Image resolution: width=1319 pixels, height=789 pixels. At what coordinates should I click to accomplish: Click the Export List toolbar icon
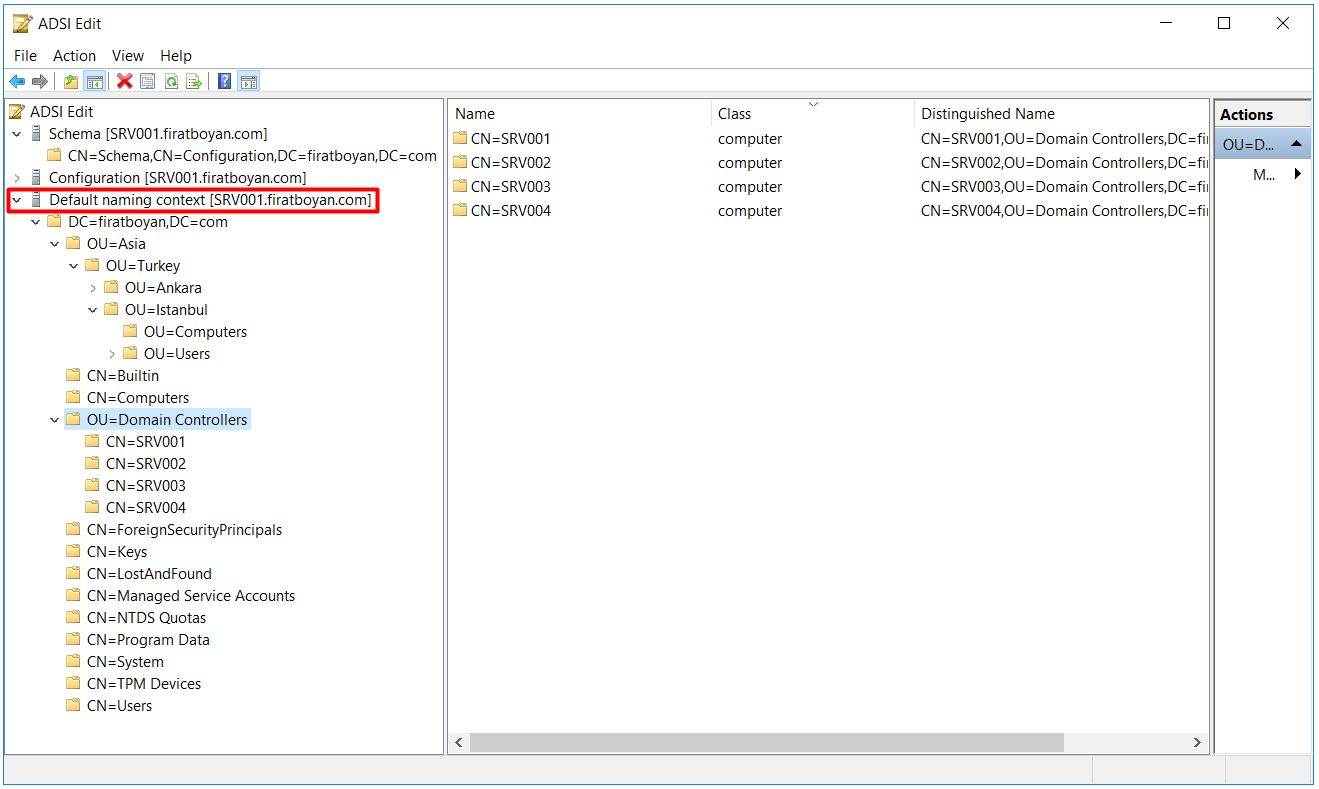click(194, 82)
